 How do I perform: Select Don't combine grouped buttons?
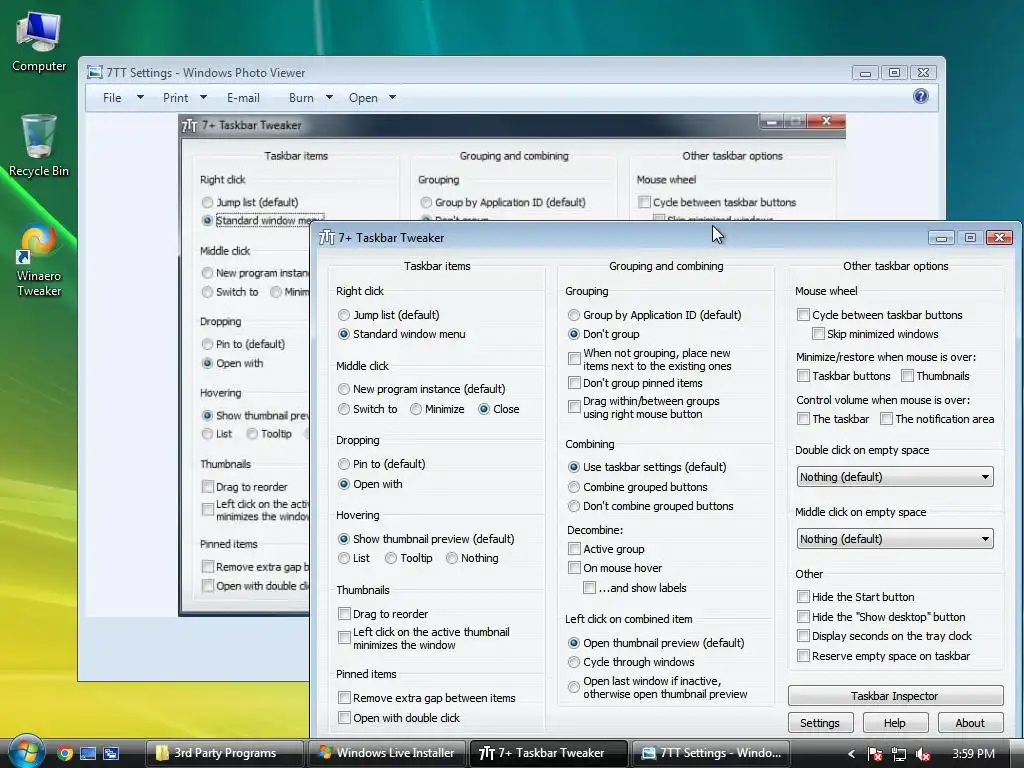(x=650, y=506)
